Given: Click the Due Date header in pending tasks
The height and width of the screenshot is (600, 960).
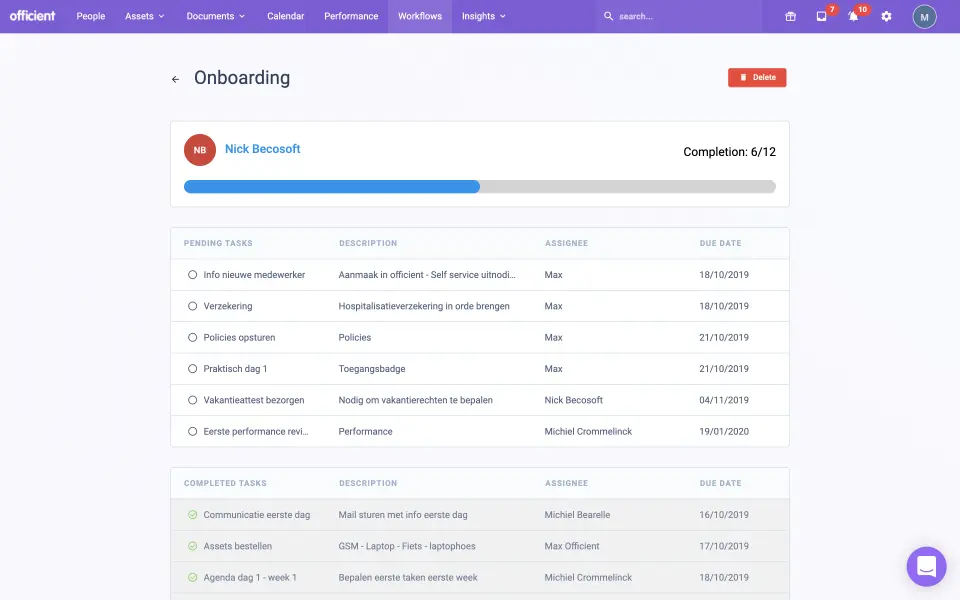Looking at the screenshot, I should [x=720, y=243].
